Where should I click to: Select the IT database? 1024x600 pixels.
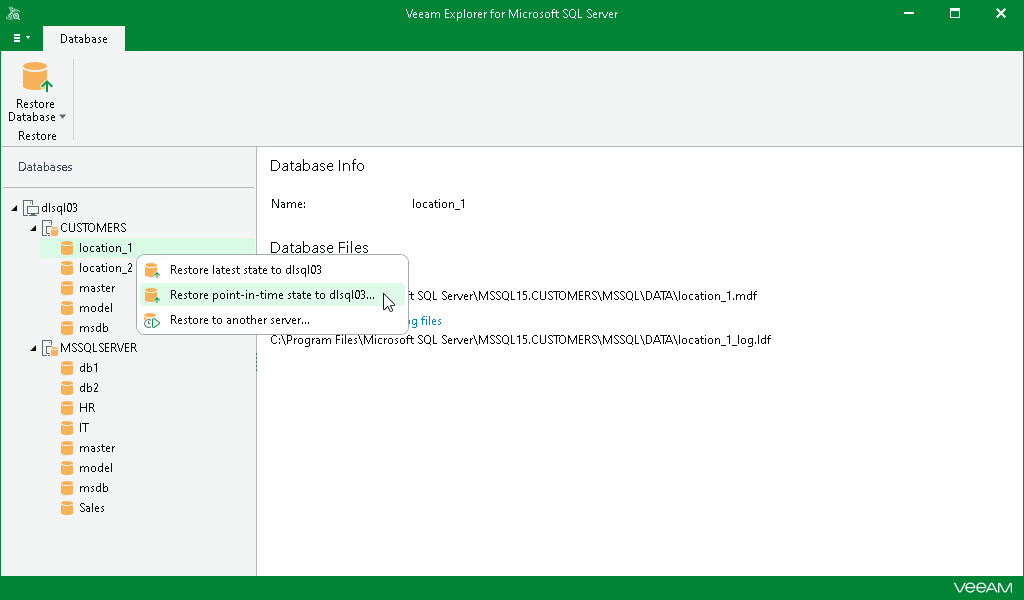[84, 428]
